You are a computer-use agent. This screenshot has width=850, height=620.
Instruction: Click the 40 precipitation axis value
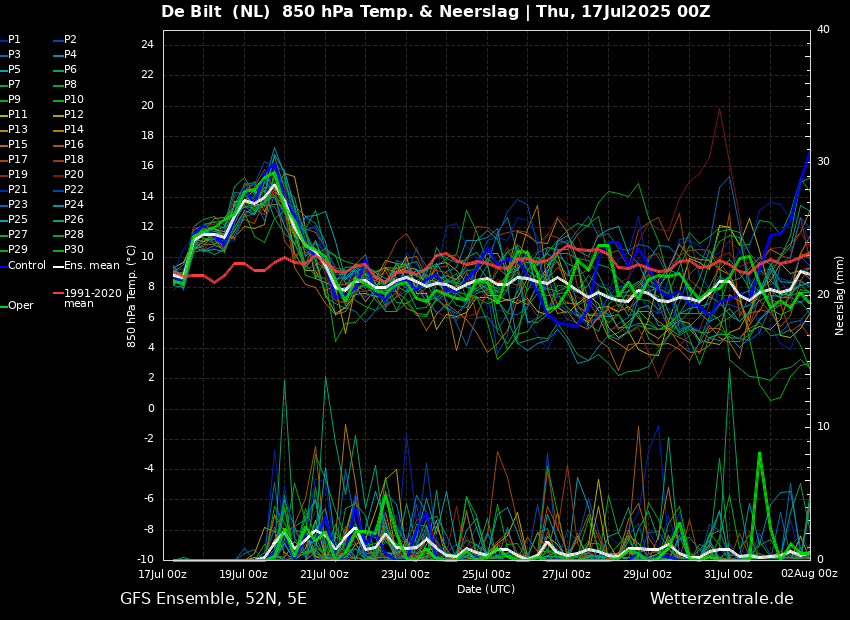click(823, 29)
